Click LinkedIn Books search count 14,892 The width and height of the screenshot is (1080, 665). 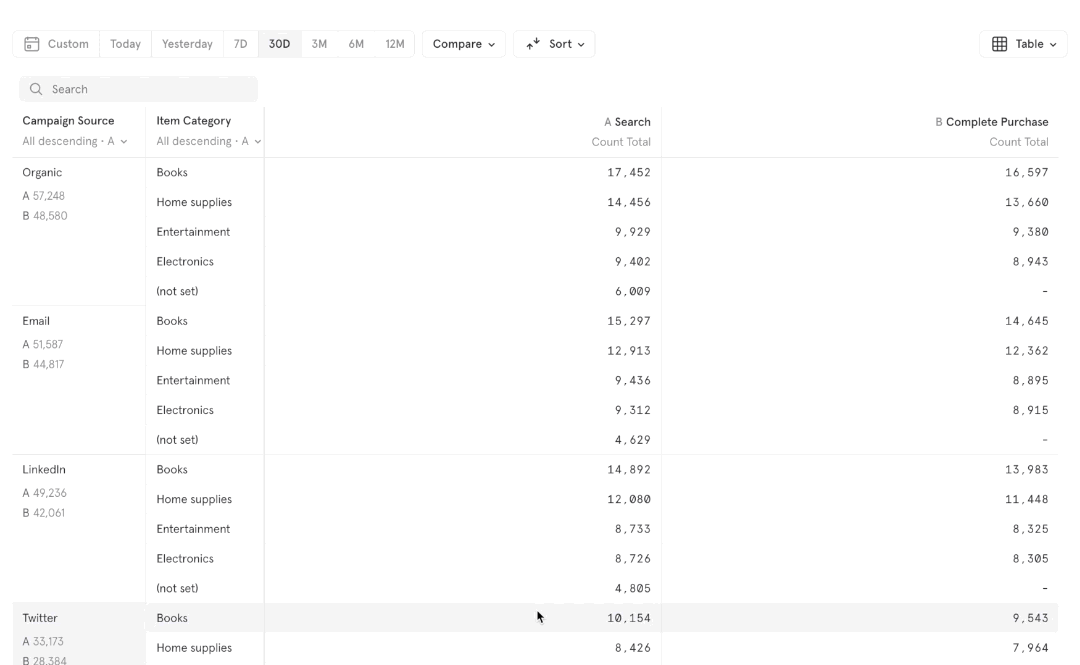tap(629, 470)
